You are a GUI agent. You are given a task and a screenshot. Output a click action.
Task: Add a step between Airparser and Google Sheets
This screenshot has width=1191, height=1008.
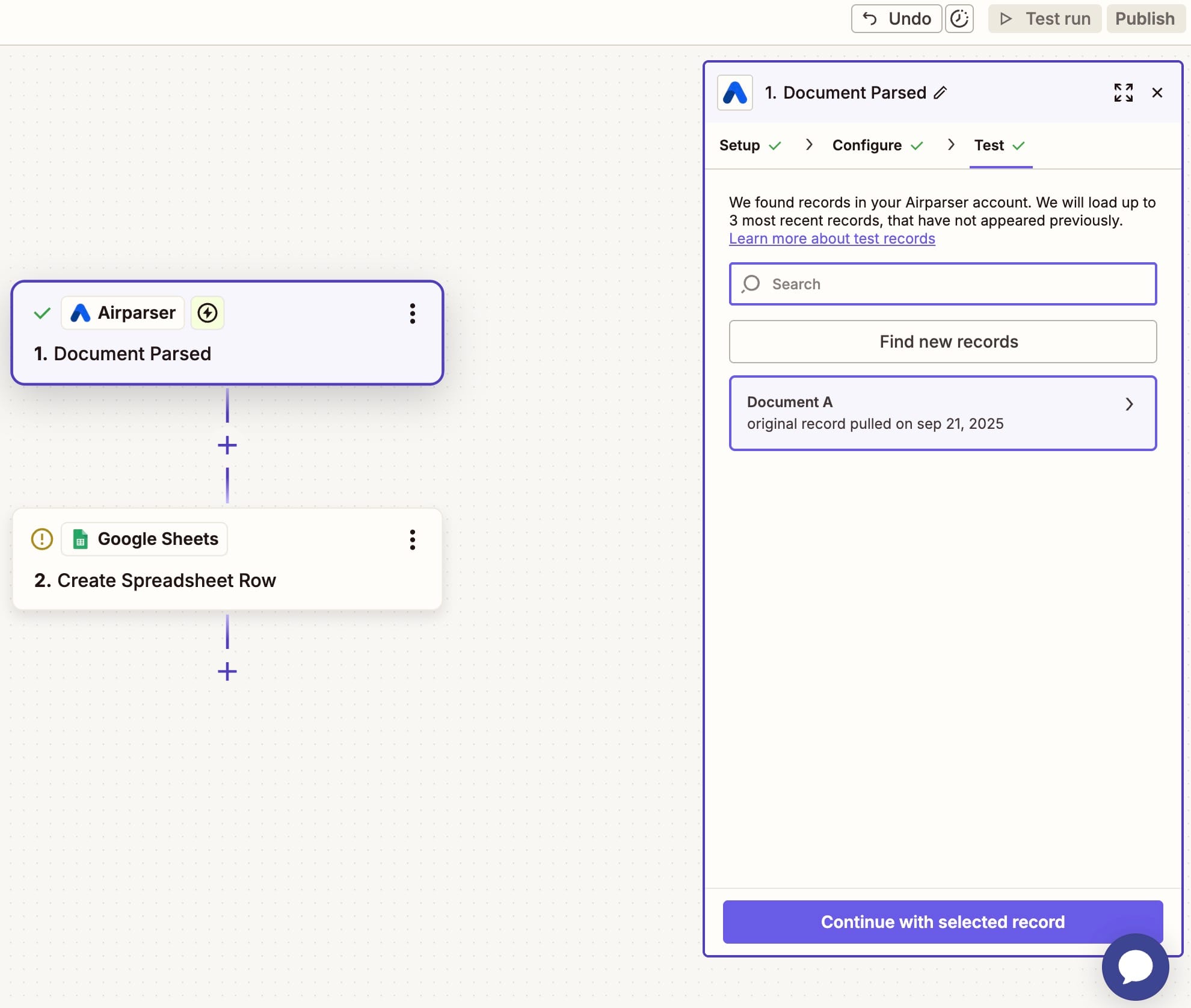pyautogui.click(x=227, y=446)
